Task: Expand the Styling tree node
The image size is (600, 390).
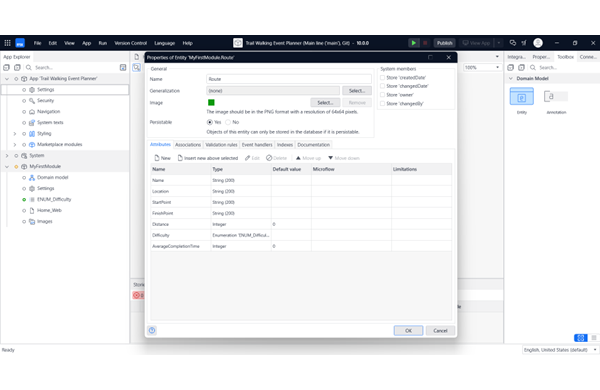Action: click(x=15, y=134)
